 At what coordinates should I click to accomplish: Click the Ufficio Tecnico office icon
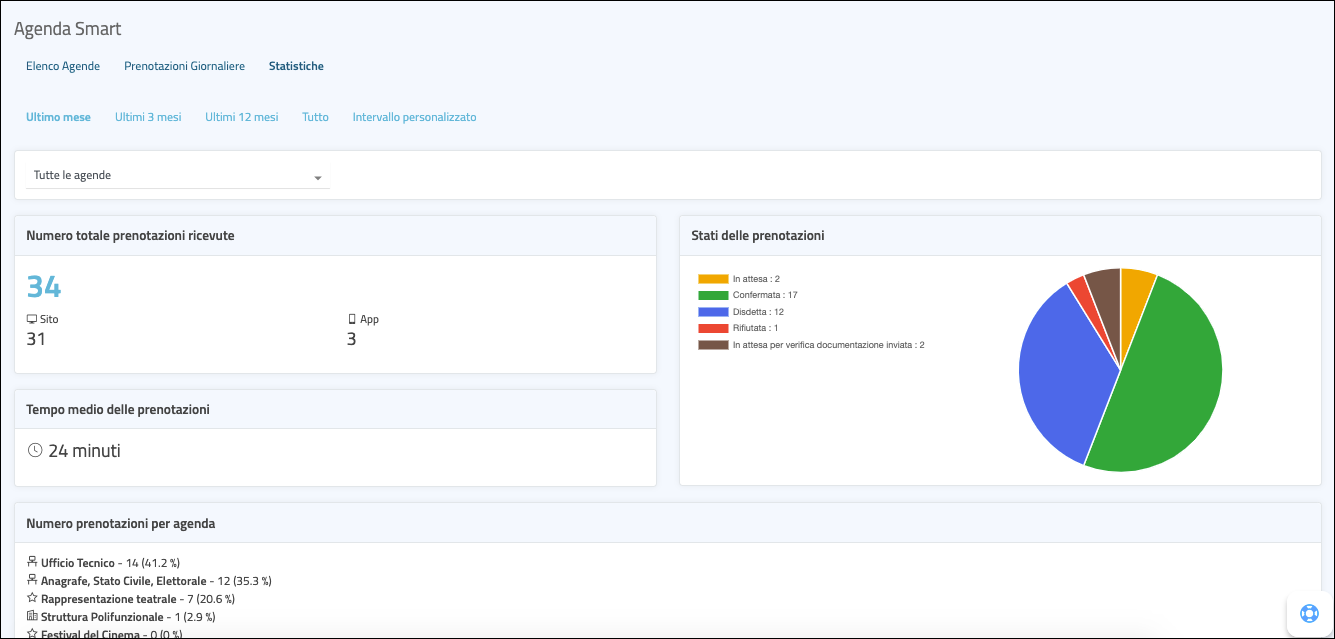pos(32,563)
